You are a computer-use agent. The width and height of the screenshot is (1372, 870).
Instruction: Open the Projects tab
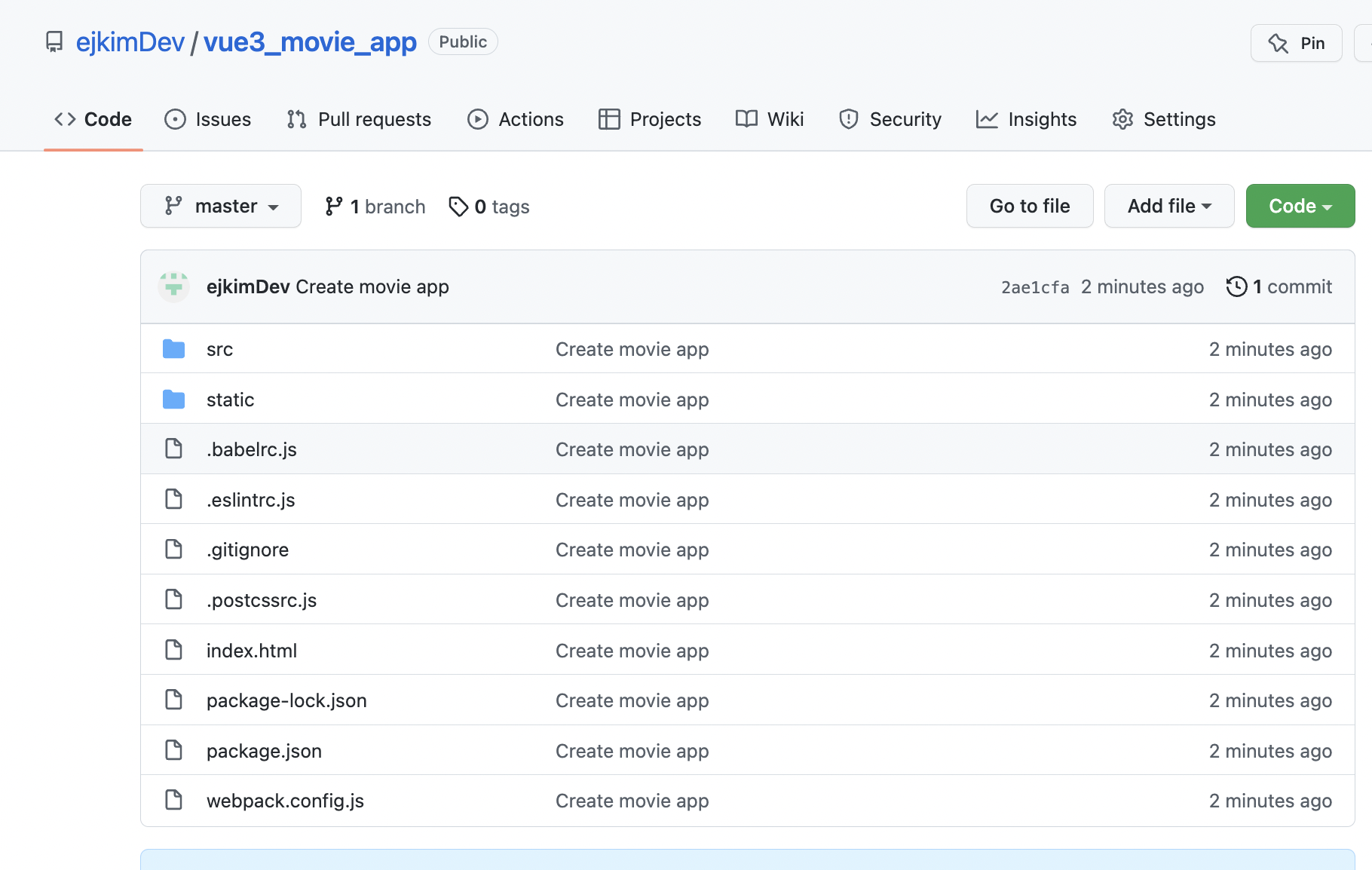[650, 119]
